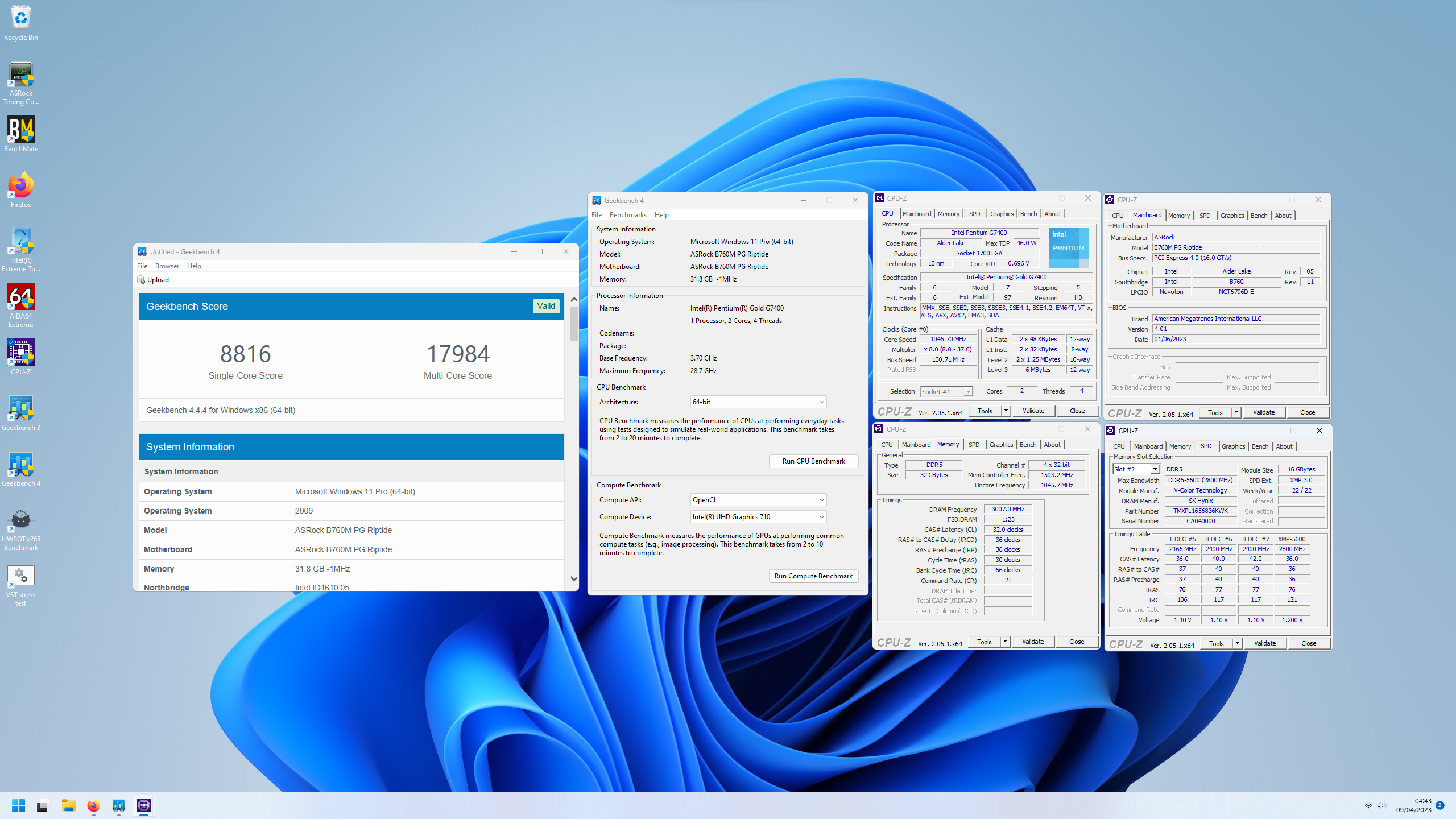Click scrollbar down arrow in Geekbench results
Viewport: 1456px width, 819px height.
point(574,579)
